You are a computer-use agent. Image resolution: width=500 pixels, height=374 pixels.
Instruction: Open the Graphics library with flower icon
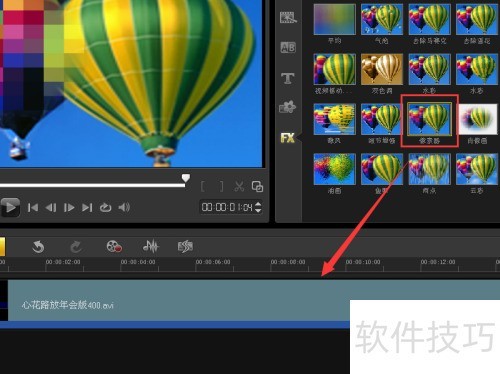pos(287,107)
